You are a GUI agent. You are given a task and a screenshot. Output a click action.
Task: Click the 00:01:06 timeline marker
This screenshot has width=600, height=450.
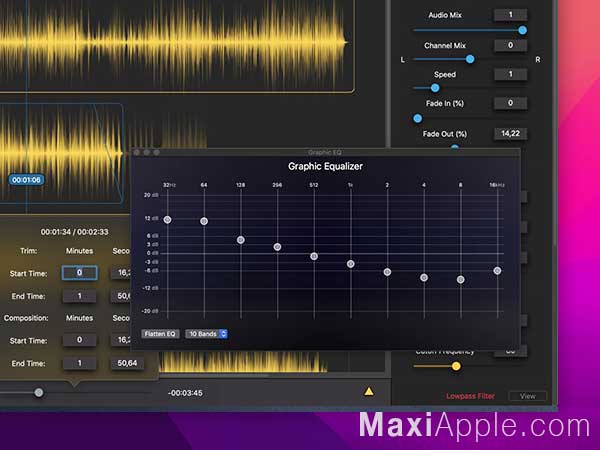pos(26,180)
